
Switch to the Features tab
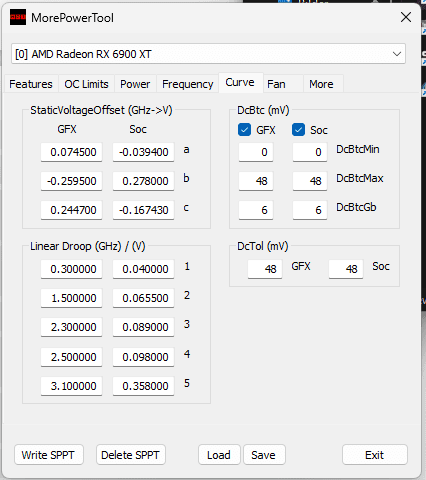point(31,84)
